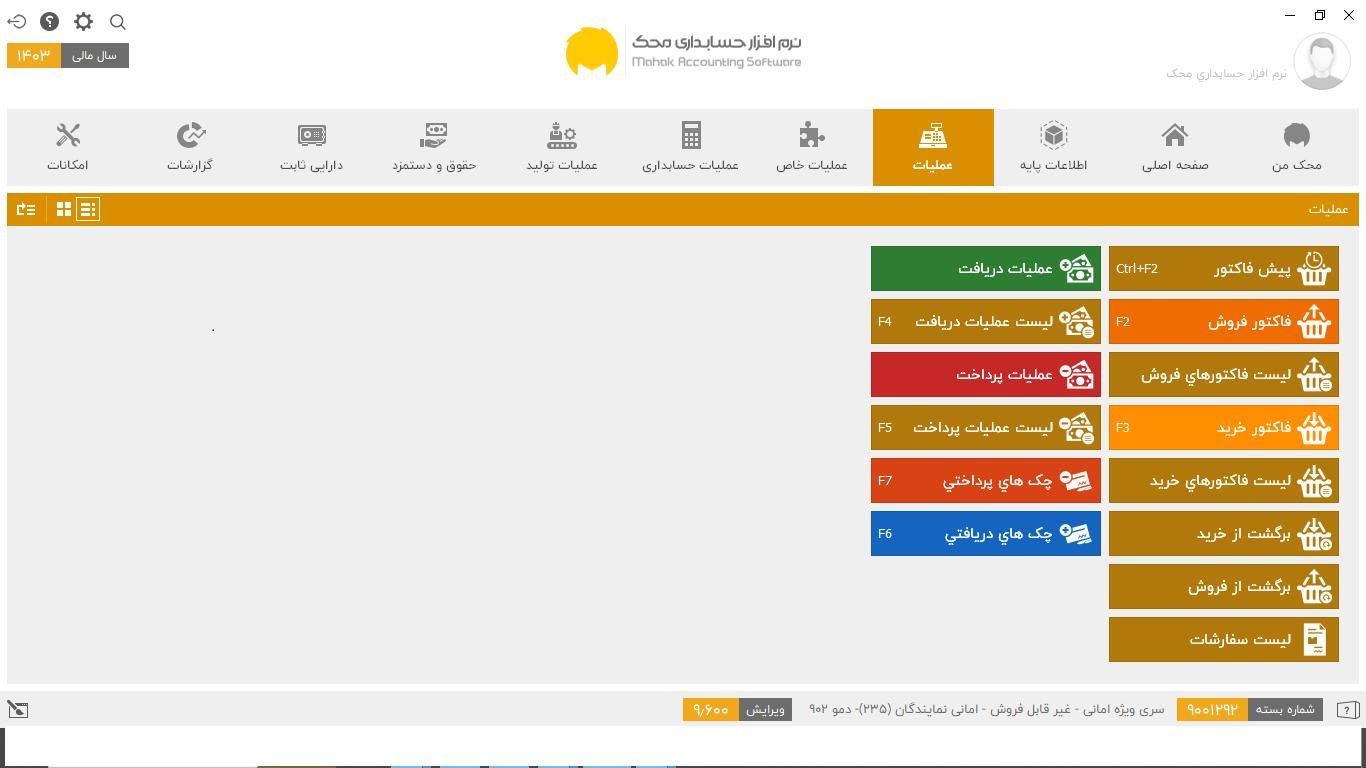Click the ویرایش version label
This screenshot has height=768, width=1366.
pos(765,709)
